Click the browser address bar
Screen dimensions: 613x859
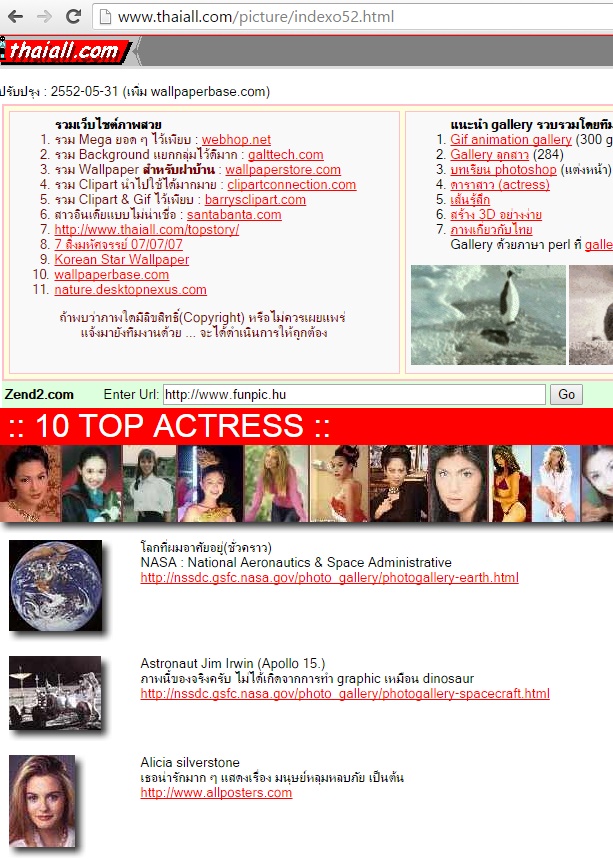click(350, 17)
